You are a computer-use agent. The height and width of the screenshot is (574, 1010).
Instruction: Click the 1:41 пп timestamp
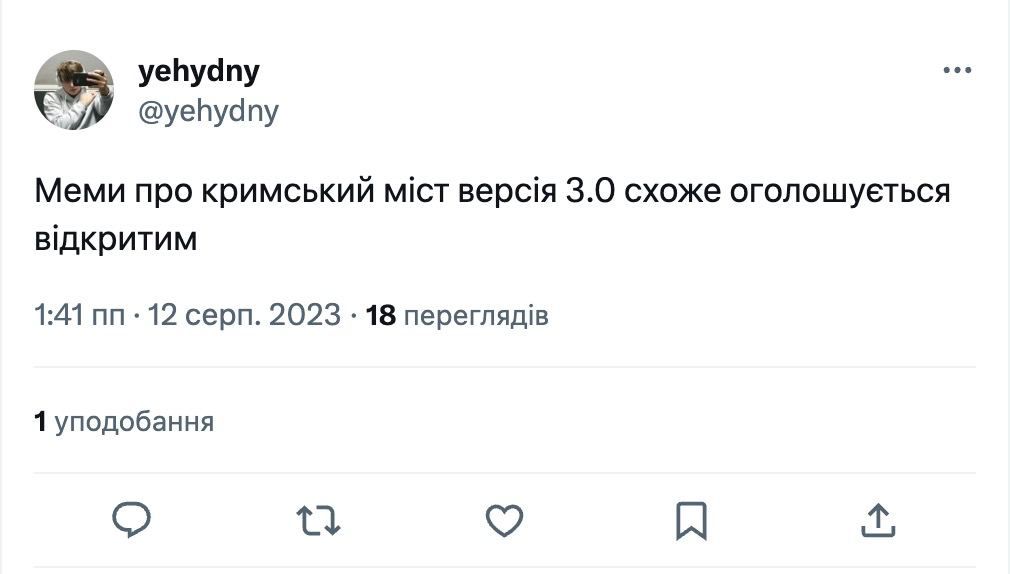tap(79, 317)
